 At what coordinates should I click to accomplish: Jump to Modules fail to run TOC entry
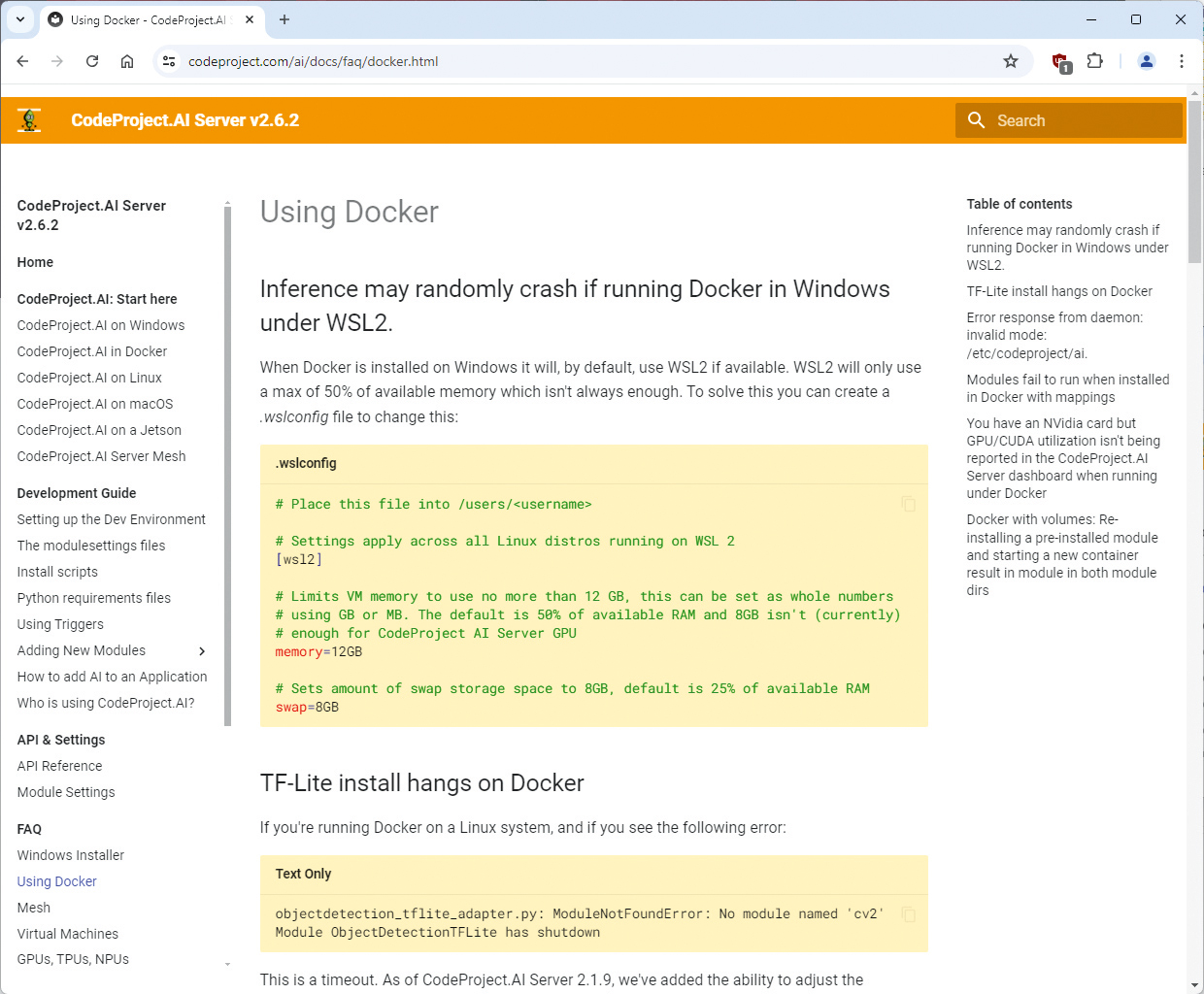point(1068,388)
